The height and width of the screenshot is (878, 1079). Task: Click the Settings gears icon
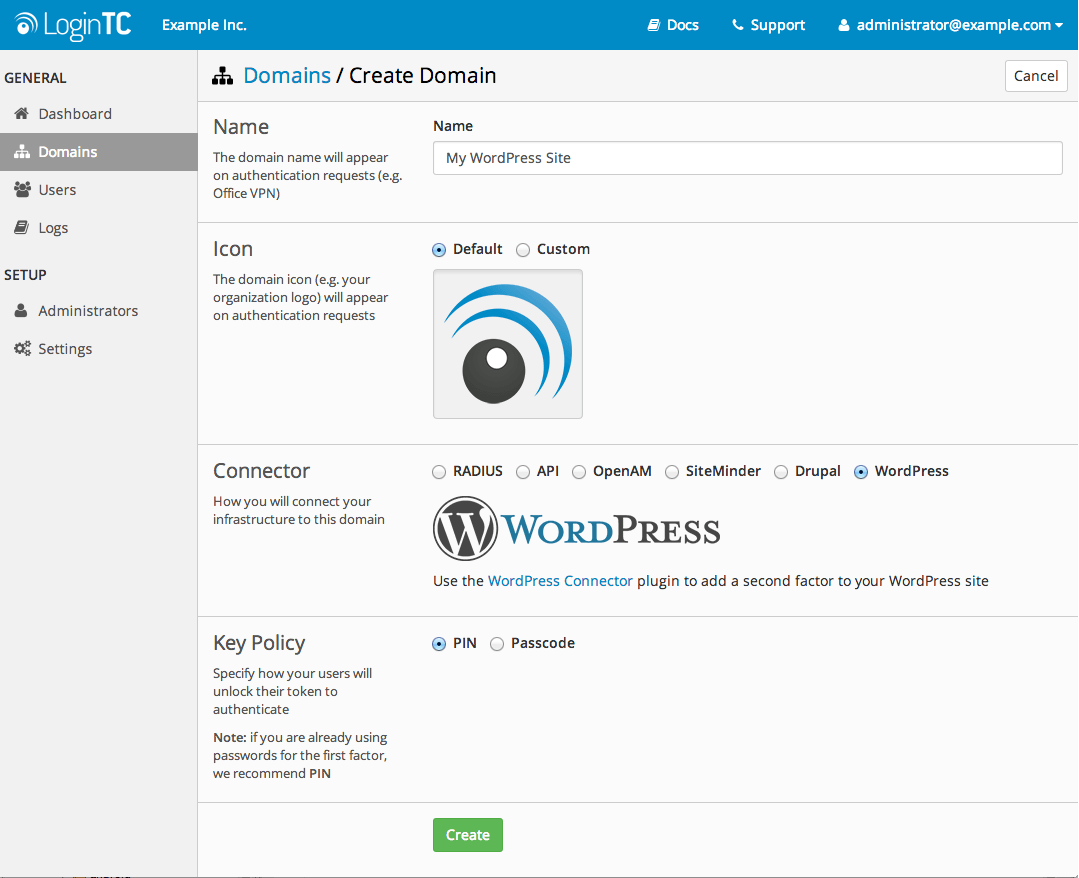[x=22, y=348]
